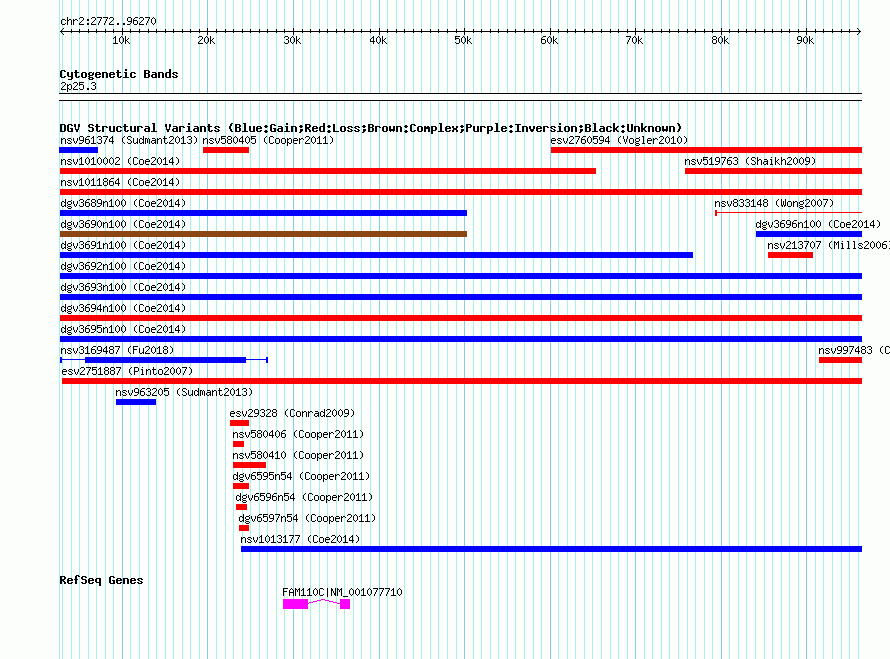Click the 50k mark on the ruler

(x=463, y=40)
